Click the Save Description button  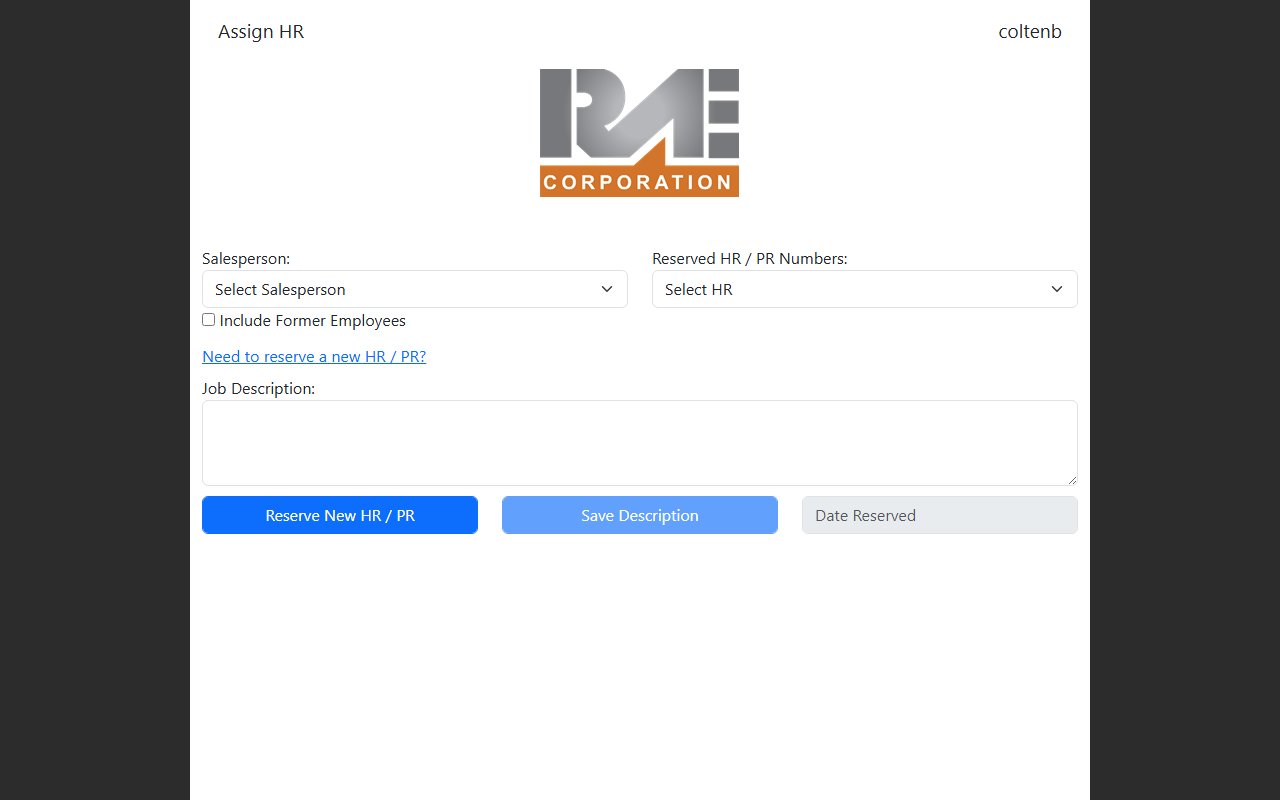[640, 515]
